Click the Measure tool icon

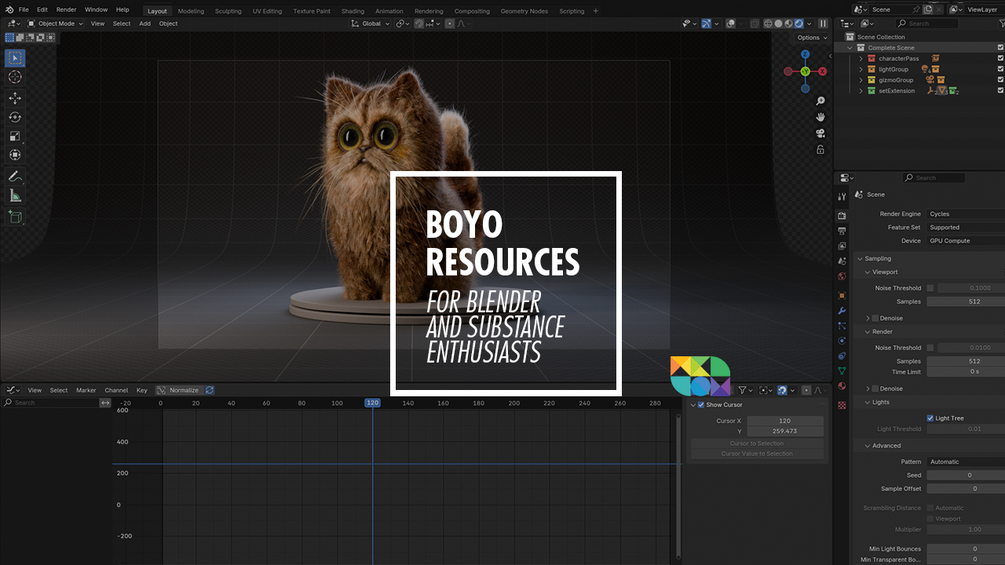coord(15,196)
